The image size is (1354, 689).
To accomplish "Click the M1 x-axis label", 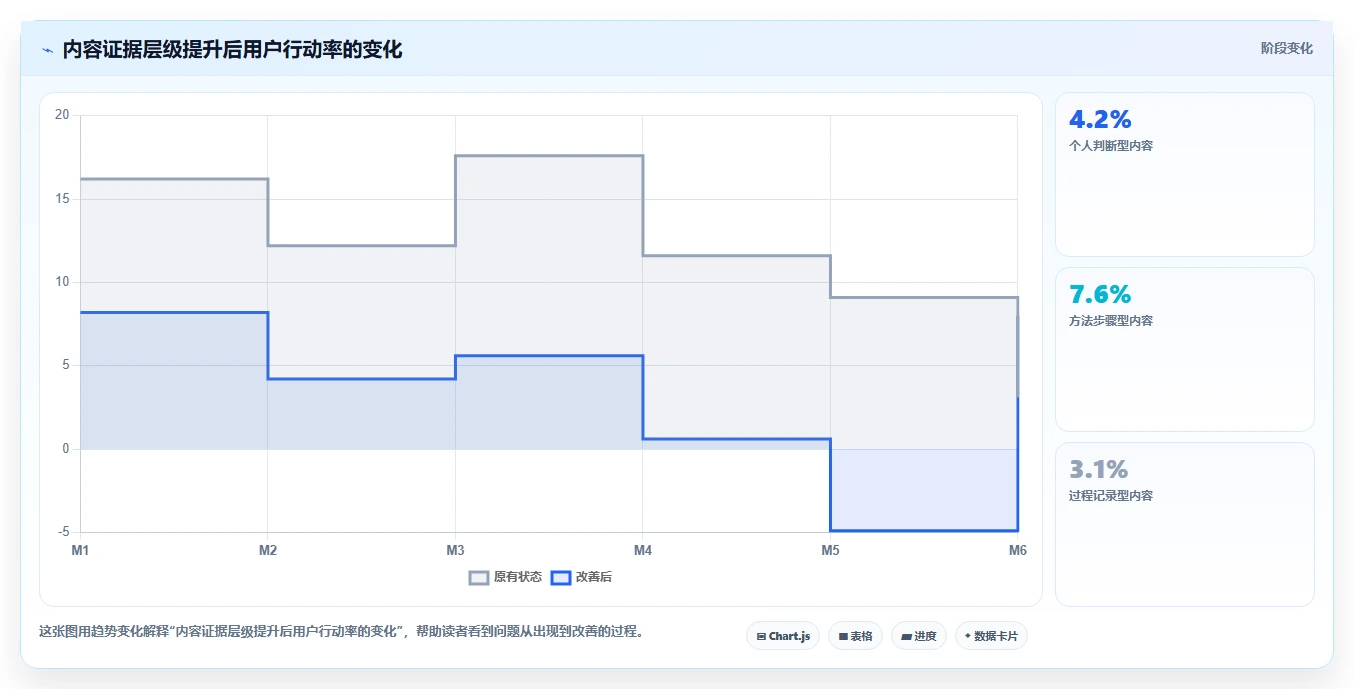I will point(80,550).
